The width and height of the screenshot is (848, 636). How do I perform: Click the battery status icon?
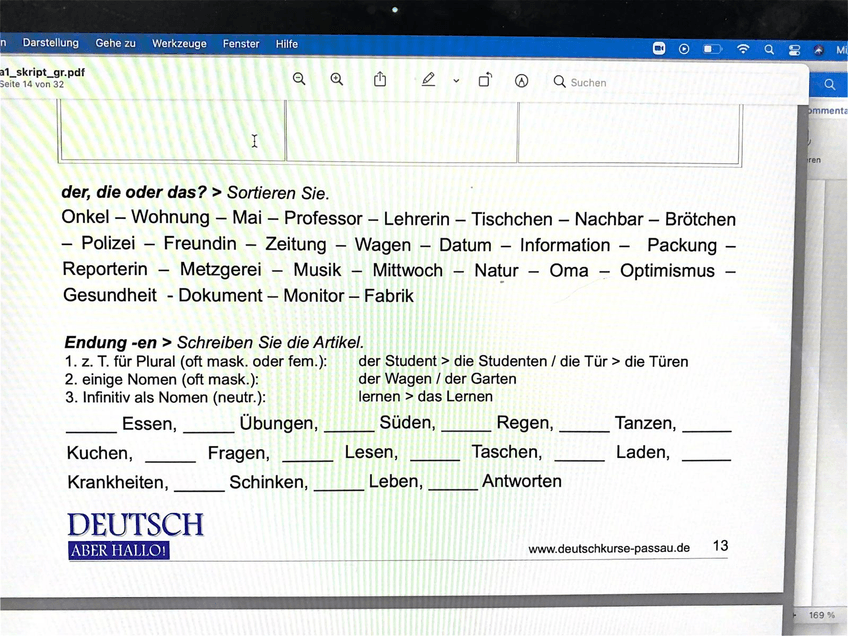click(x=713, y=49)
